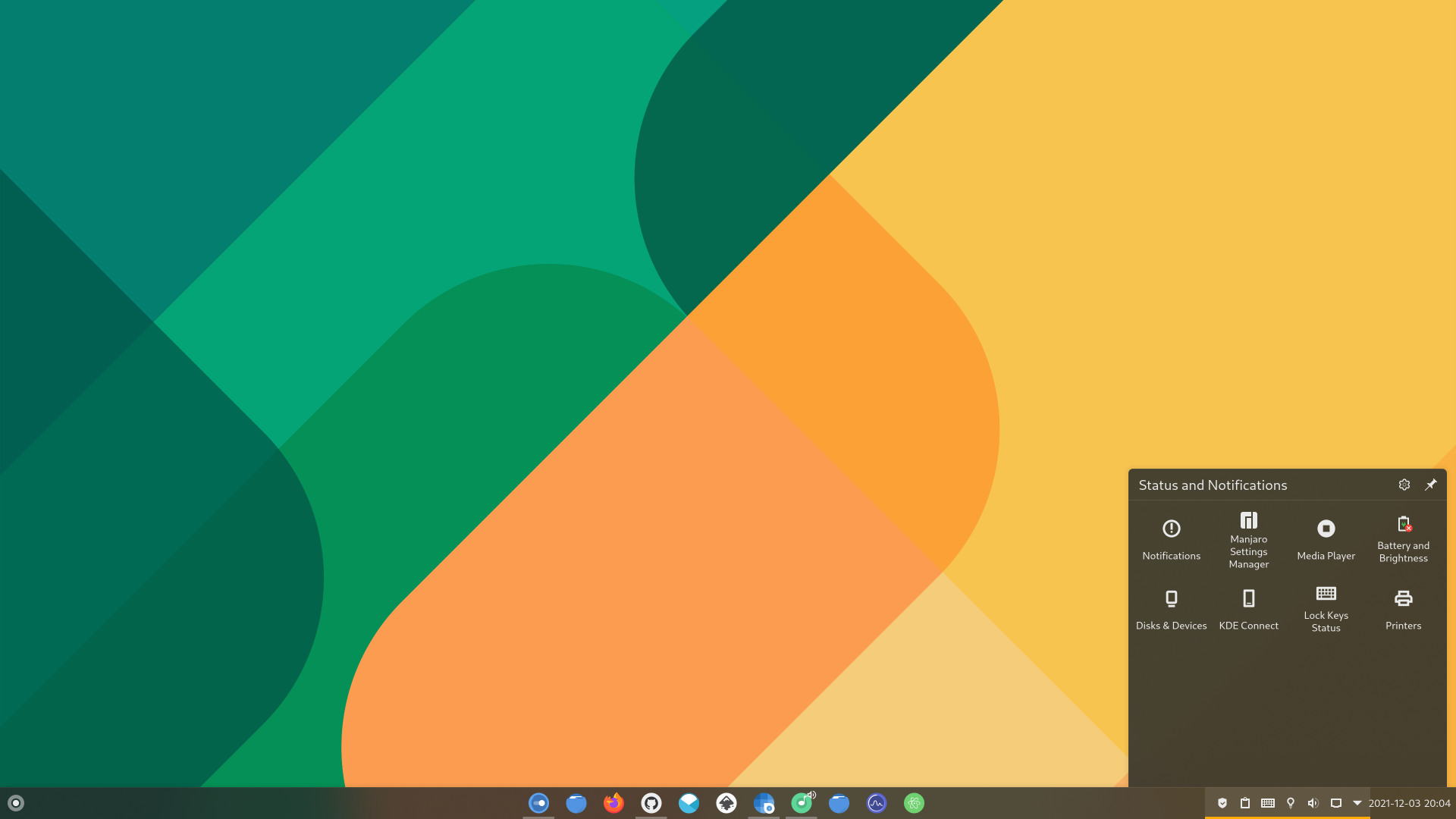Open the application launcher on the panel

coord(16,803)
